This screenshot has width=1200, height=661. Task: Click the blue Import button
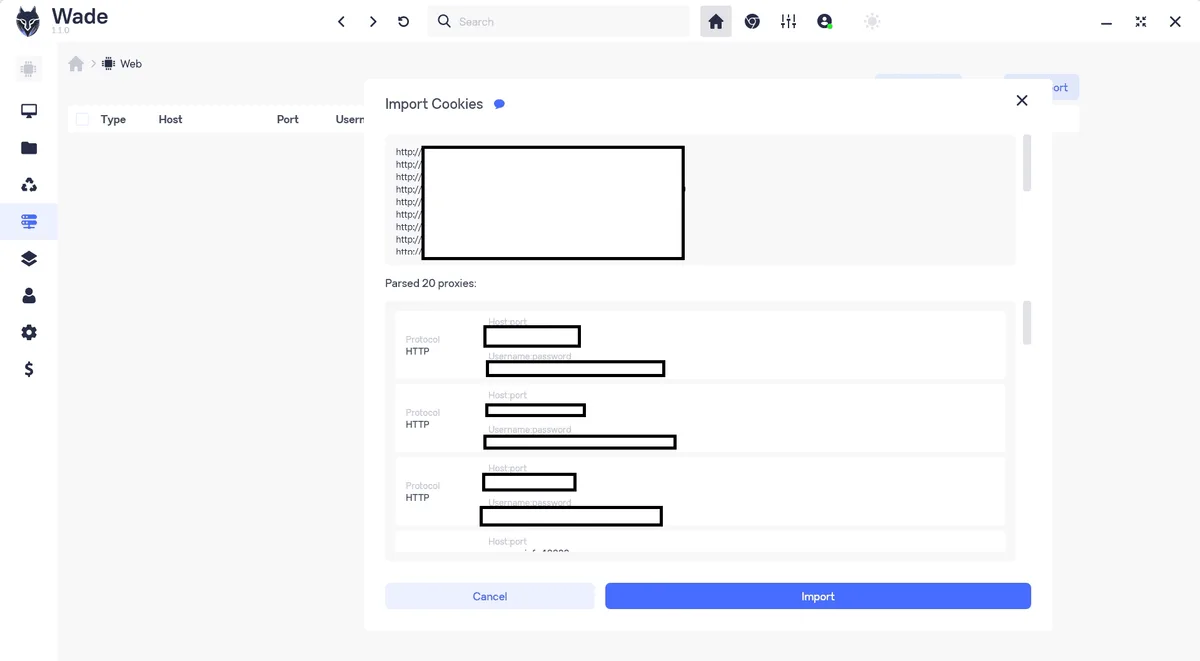(818, 596)
